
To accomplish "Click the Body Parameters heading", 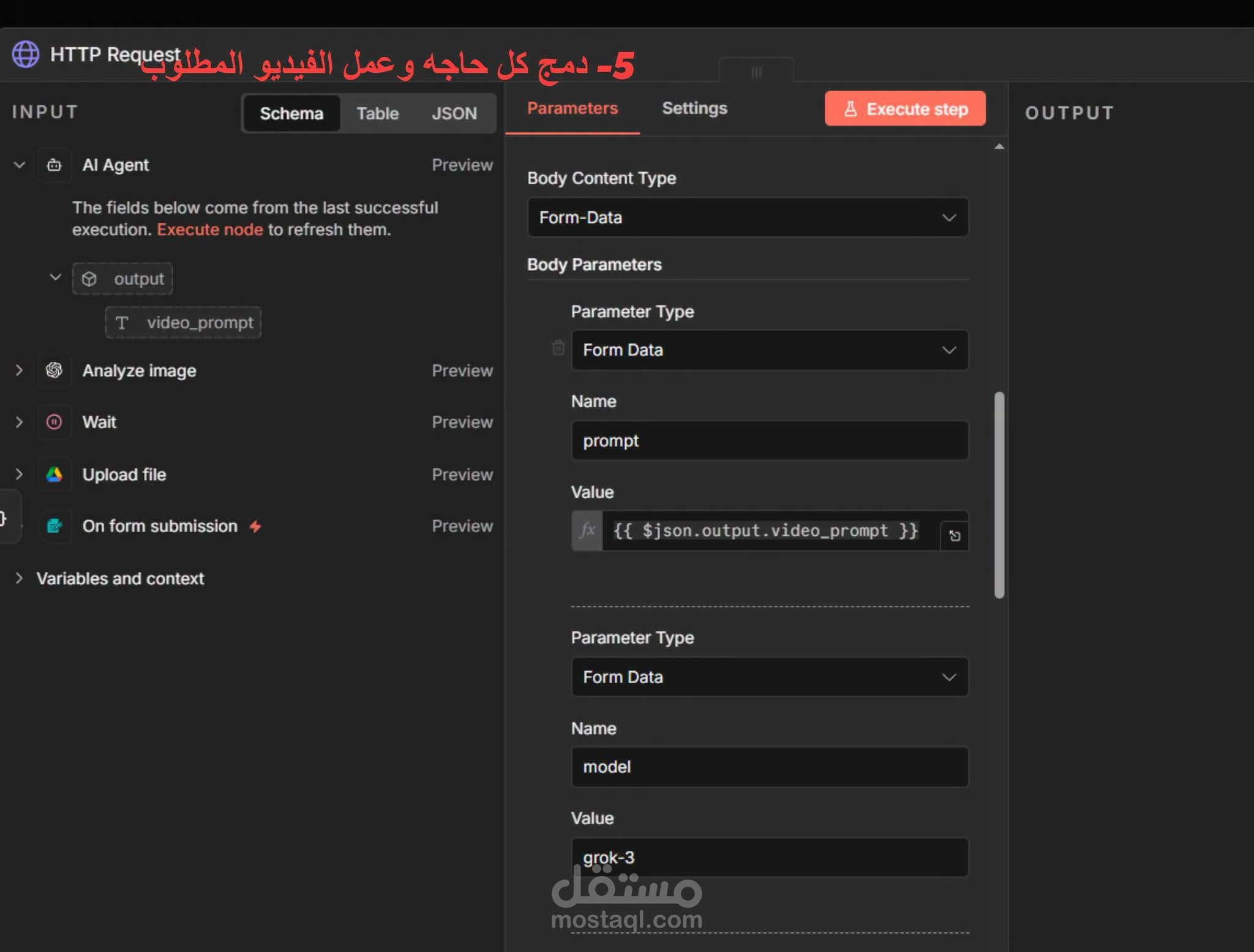I will tap(594, 264).
